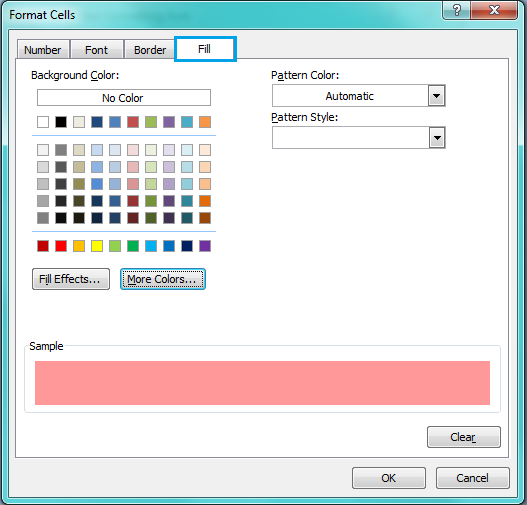Viewport: 527px width, 505px height.
Task: Choose the orange theme color swatch
Action: [x=205, y=122]
